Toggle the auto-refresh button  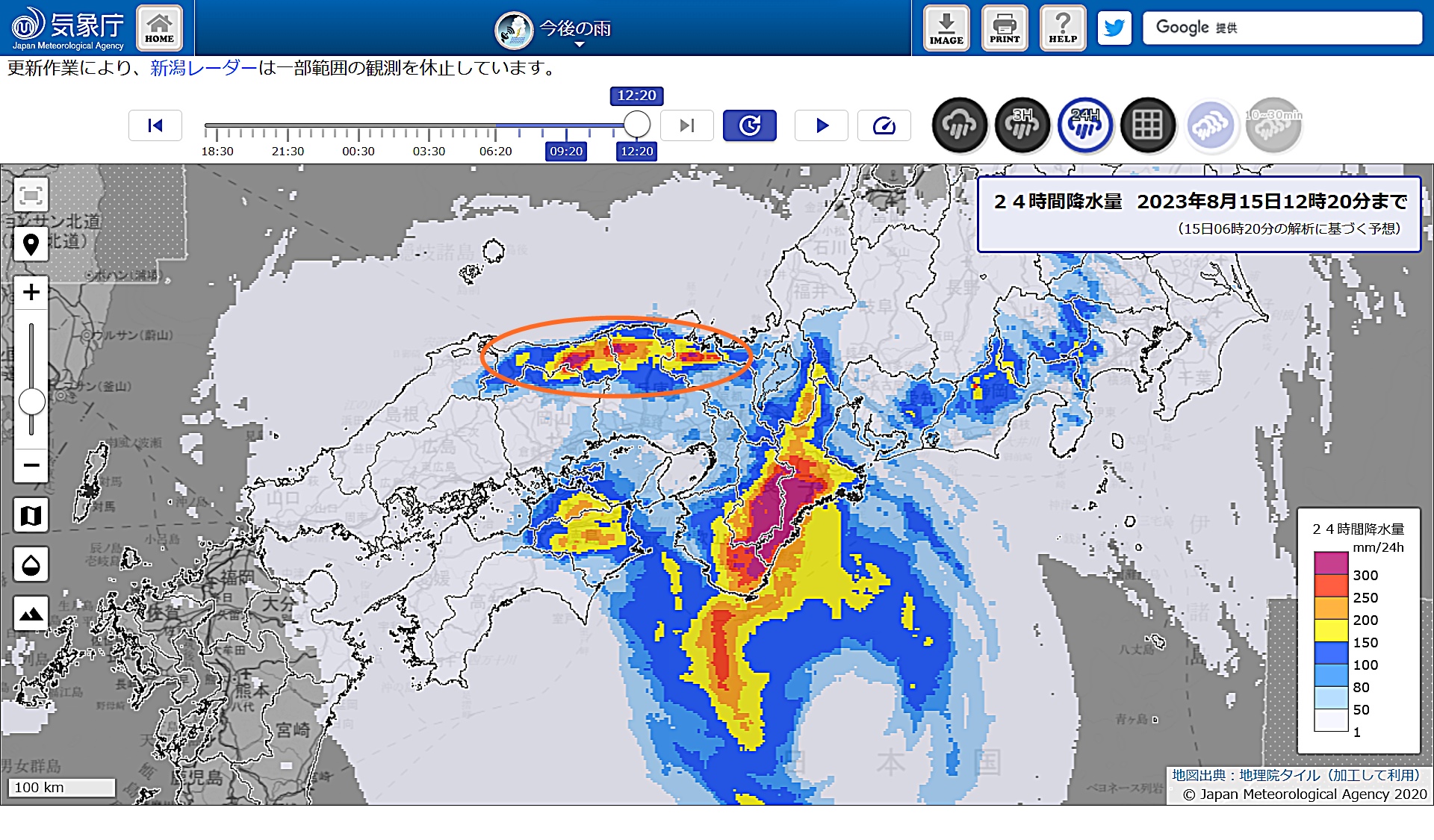749,125
